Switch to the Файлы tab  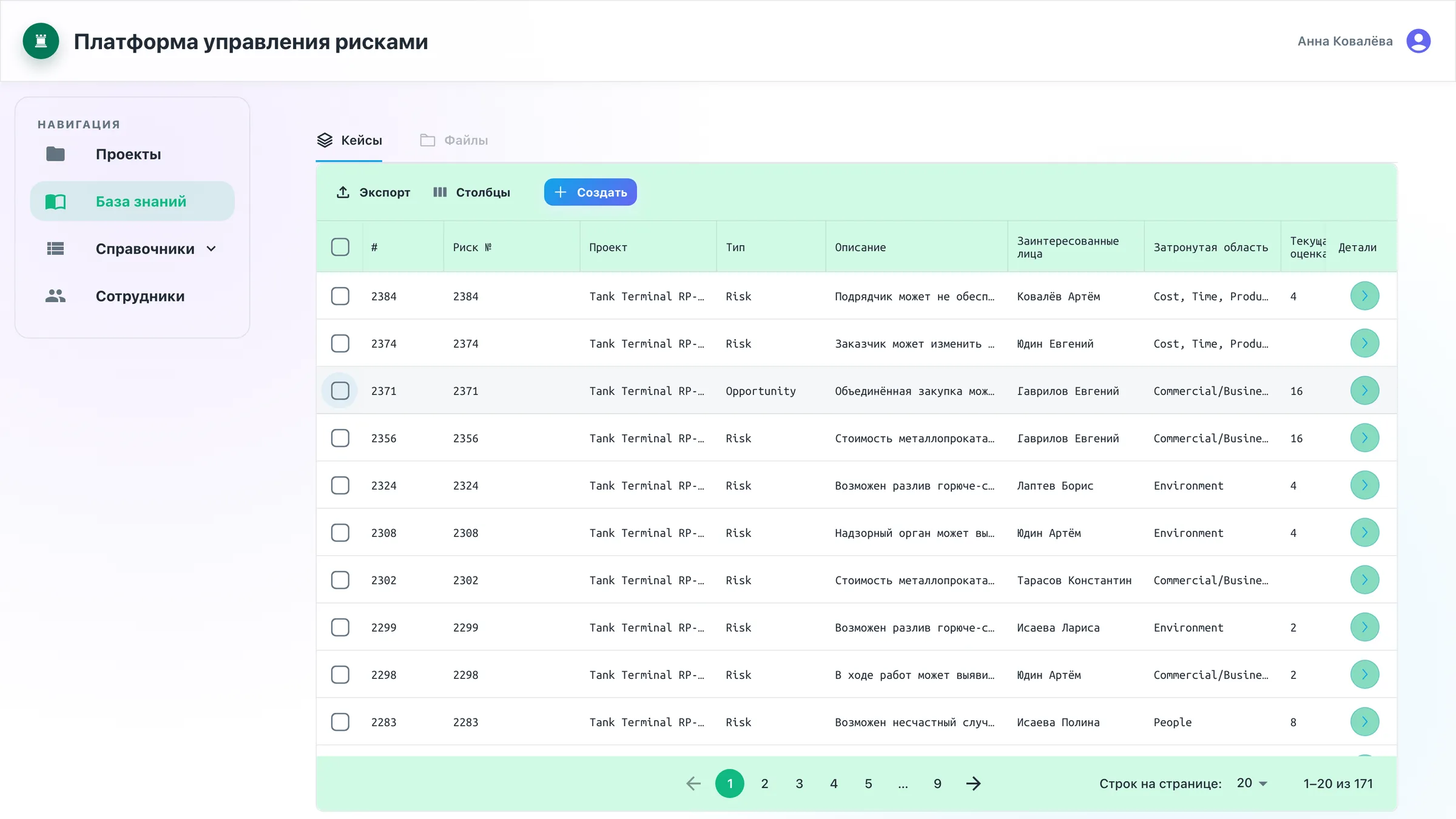click(x=454, y=140)
